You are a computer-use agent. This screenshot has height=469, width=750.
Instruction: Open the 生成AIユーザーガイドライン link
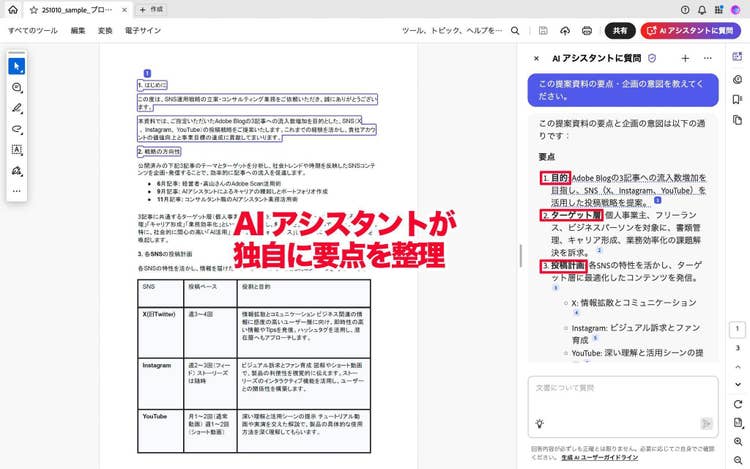601,457
